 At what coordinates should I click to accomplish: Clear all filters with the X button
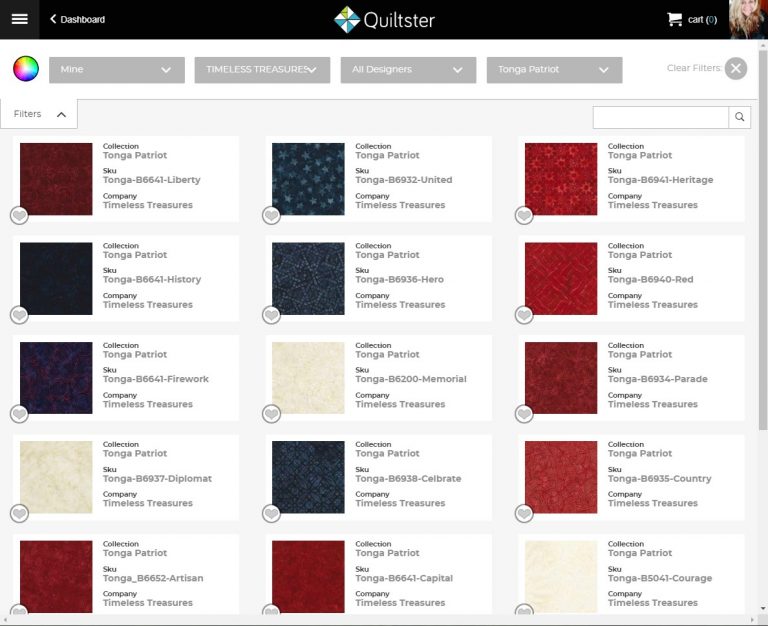pos(736,68)
